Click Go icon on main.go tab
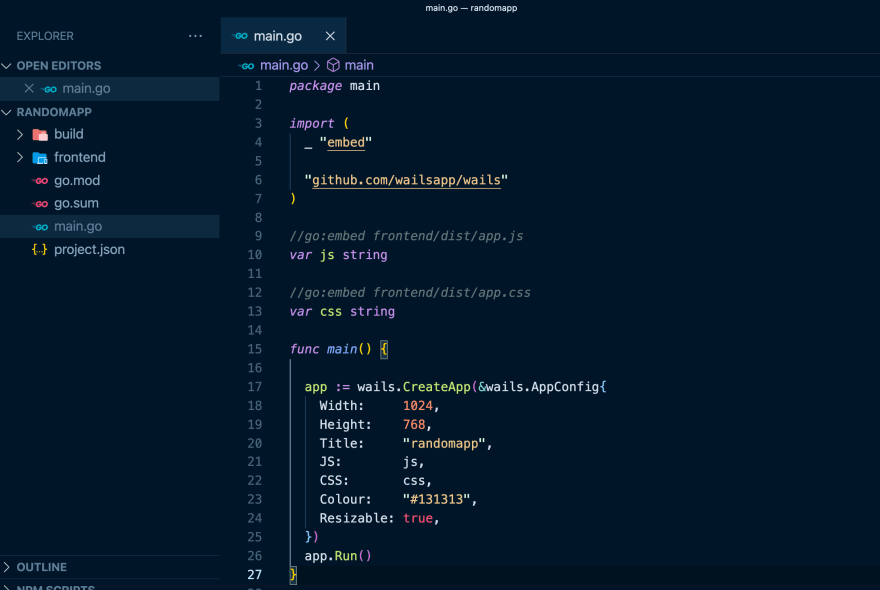This screenshot has height=590, width=880. (x=241, y=36)
